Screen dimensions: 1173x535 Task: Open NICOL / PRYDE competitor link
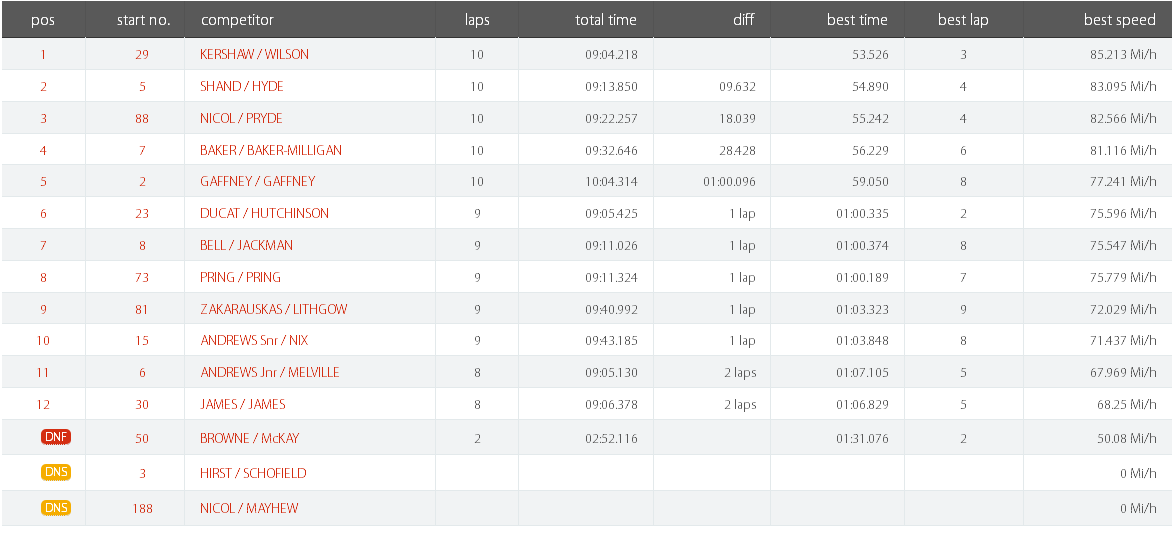tap(241, 118)
